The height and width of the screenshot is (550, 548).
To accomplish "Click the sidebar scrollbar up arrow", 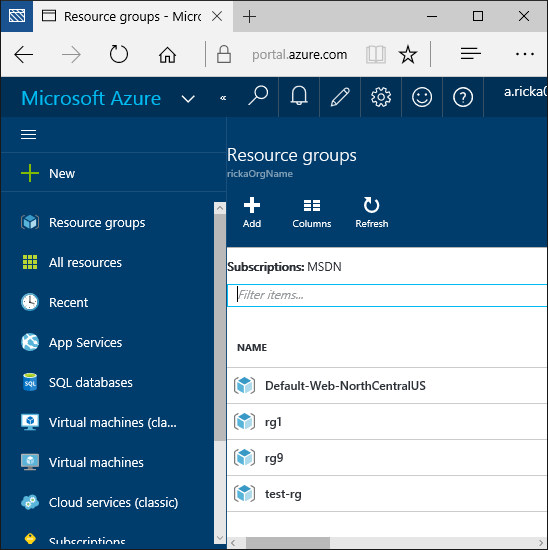I will [220, 208].
